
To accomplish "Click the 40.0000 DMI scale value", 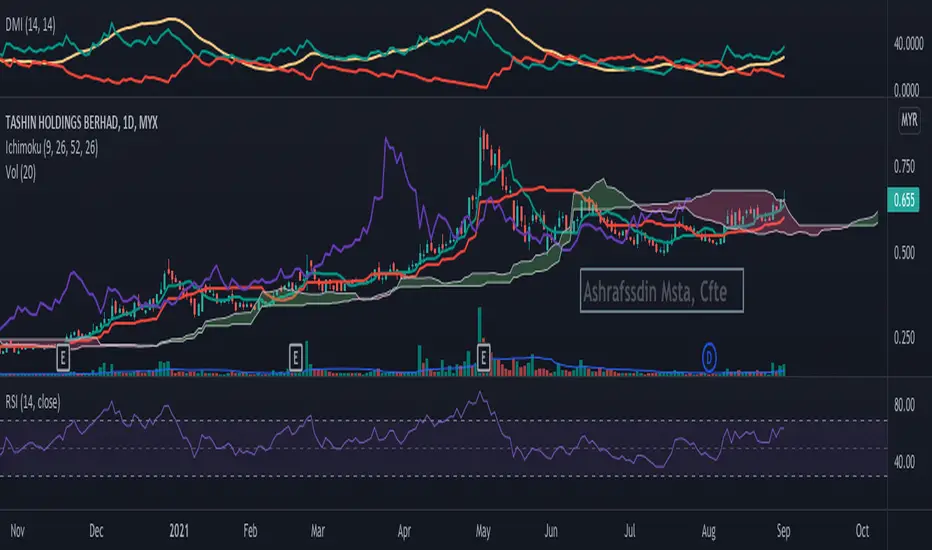I will click(x=908, y=43).
